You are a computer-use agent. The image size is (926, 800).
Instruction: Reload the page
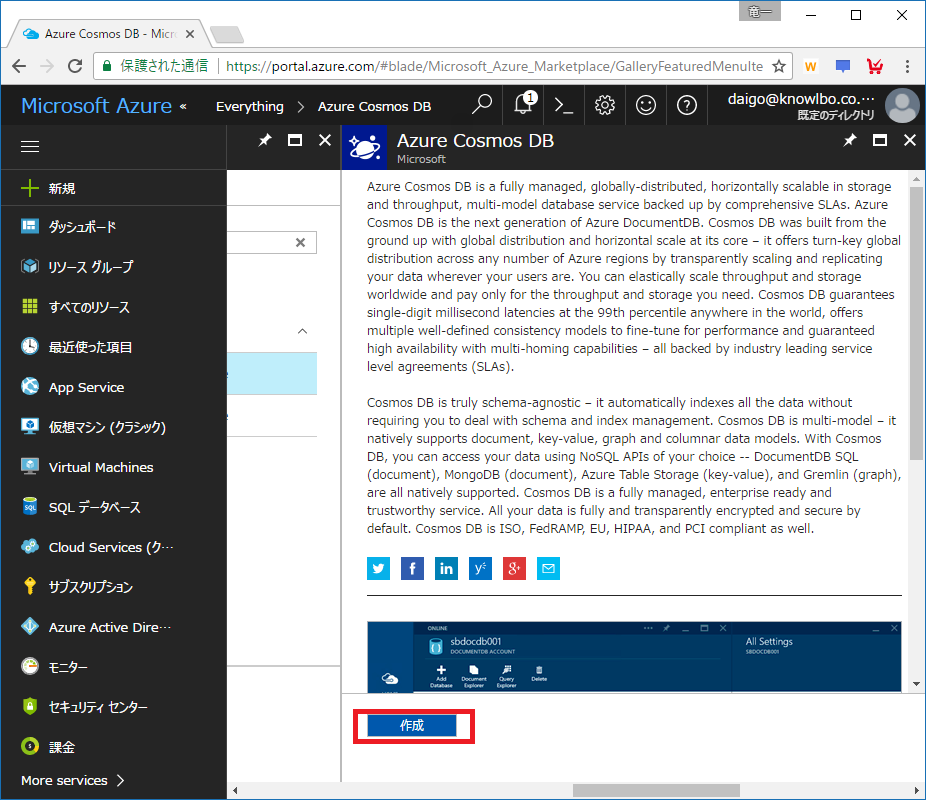[75, 66]
